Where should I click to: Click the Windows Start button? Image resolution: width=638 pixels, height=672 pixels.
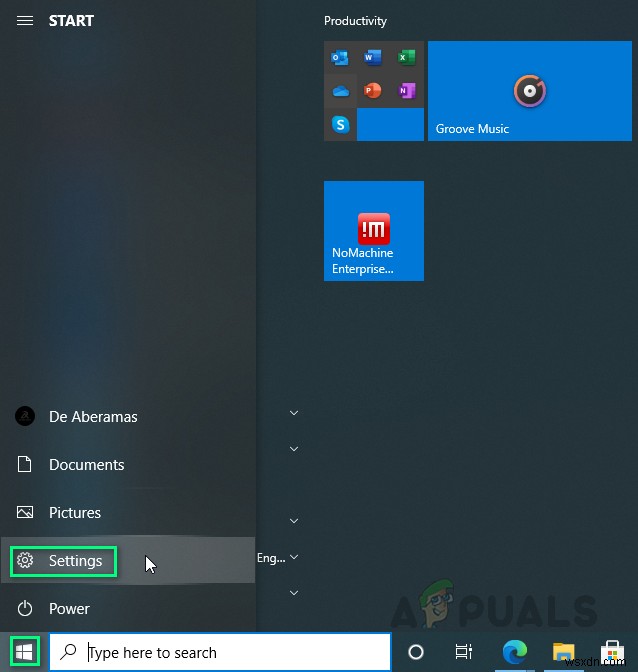(x=24, y=652)
